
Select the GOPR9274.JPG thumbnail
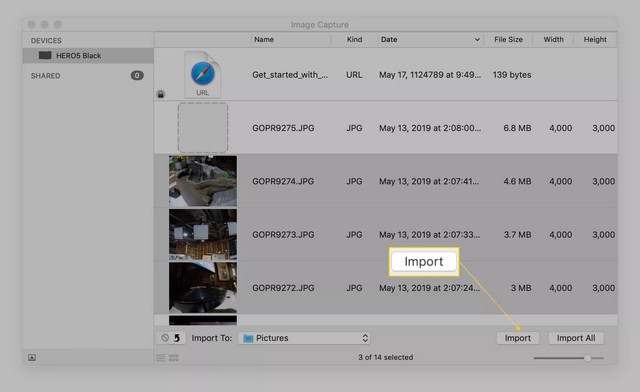click(x=203, y=181)
